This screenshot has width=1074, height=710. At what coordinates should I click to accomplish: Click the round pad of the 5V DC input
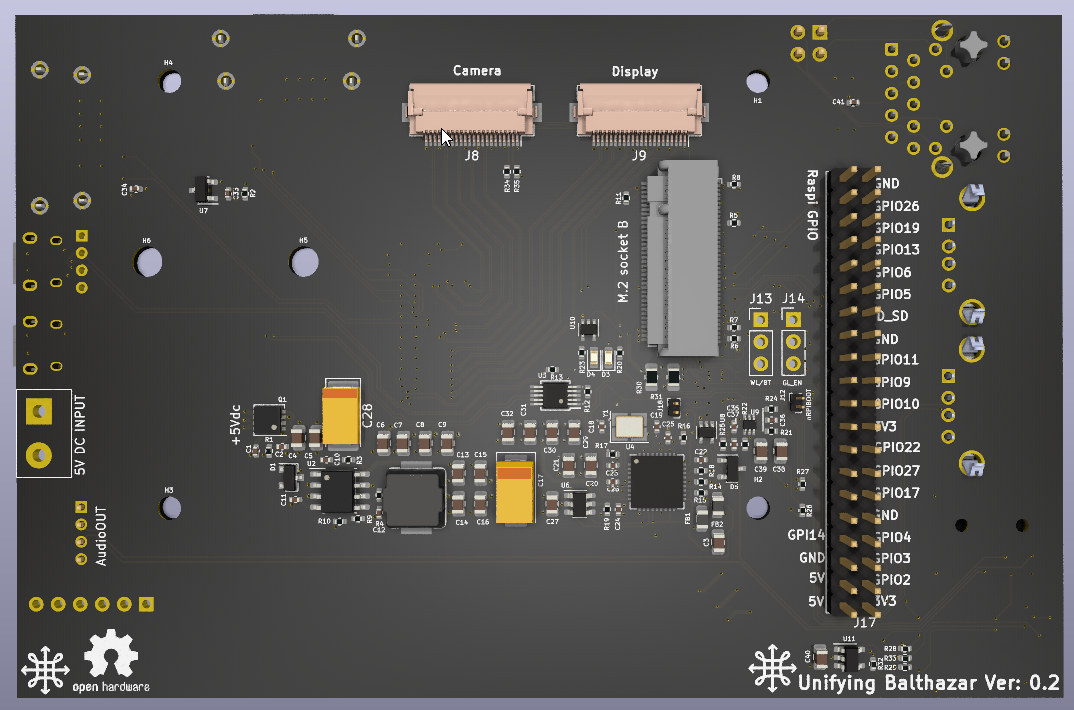39,455
